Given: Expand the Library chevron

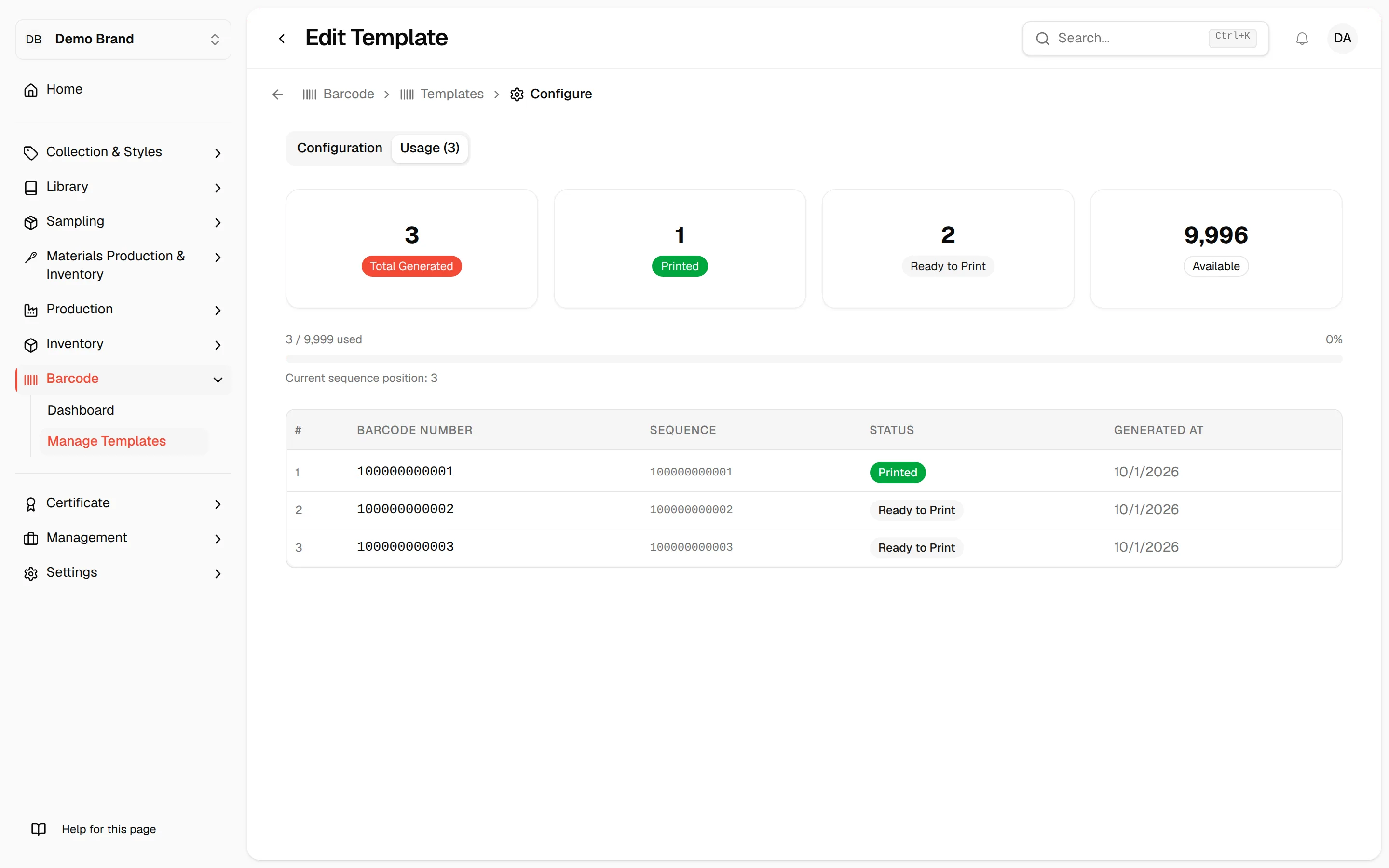Looking at the screenshot, I should pos(218,188).
